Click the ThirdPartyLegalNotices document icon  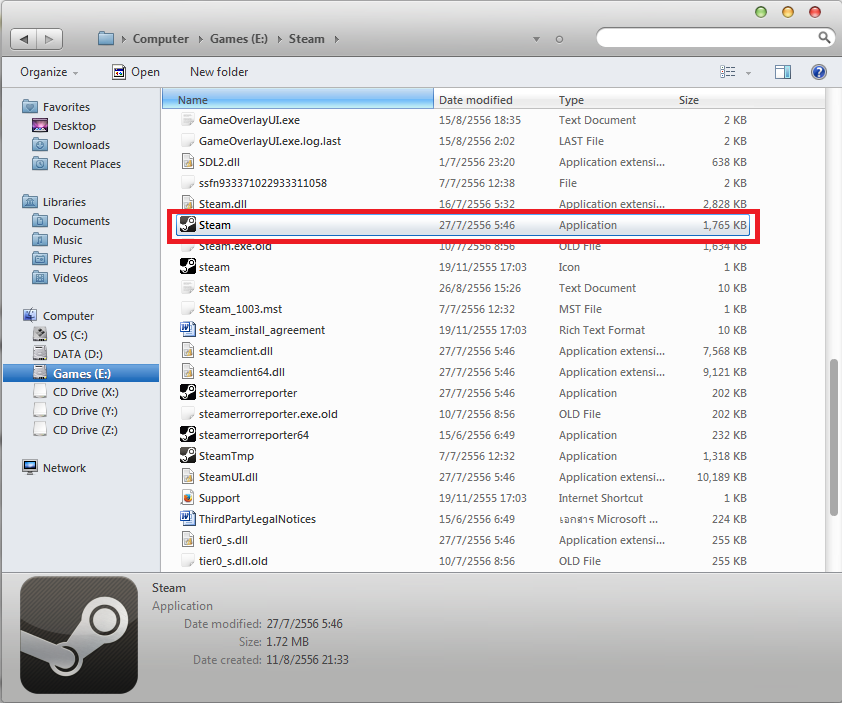point(187,519)
